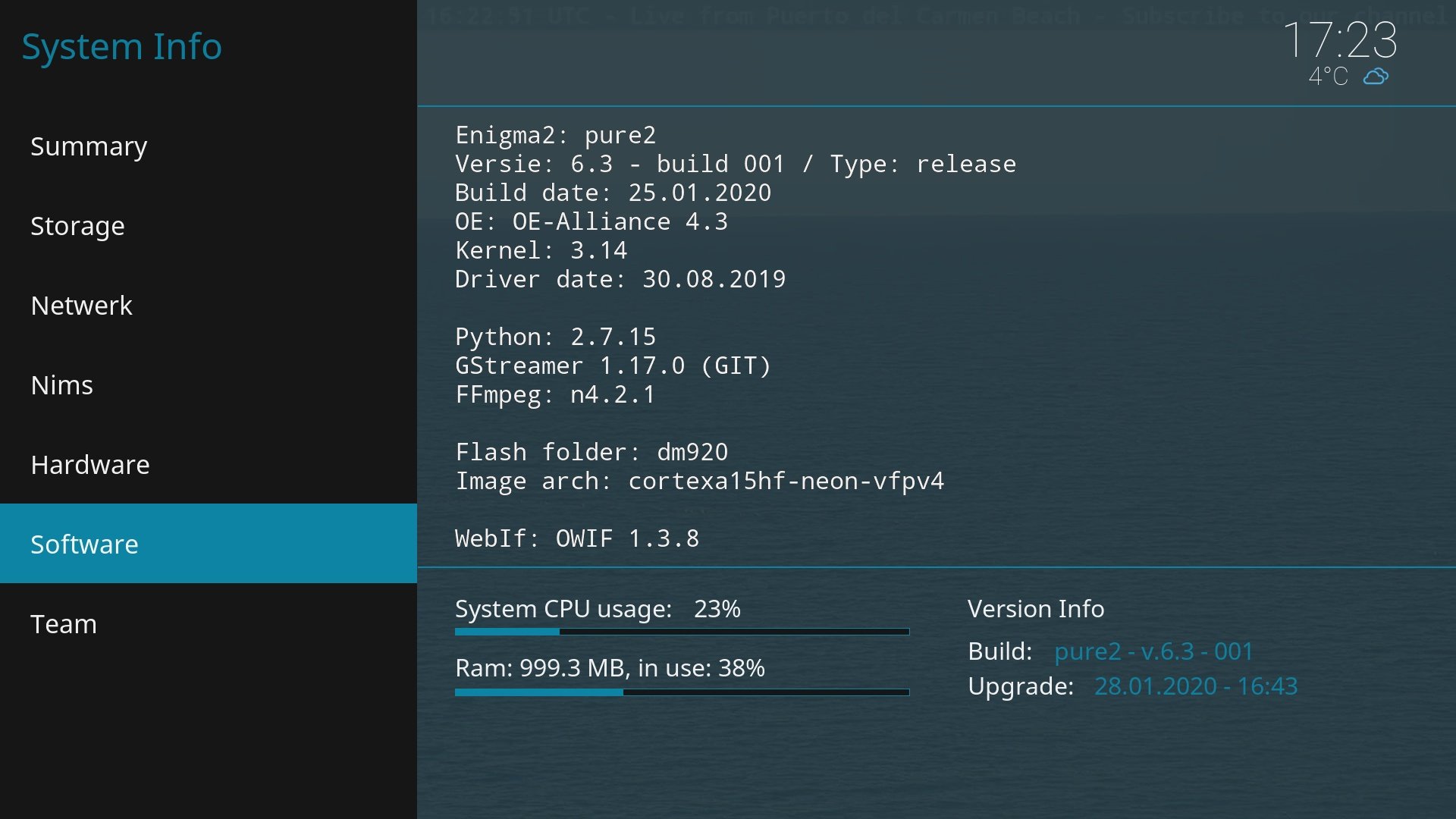The height and width of the screenshot is (819, 1456).
Task: Click the 4°C temperature reading
Action: pos(1328,77)
